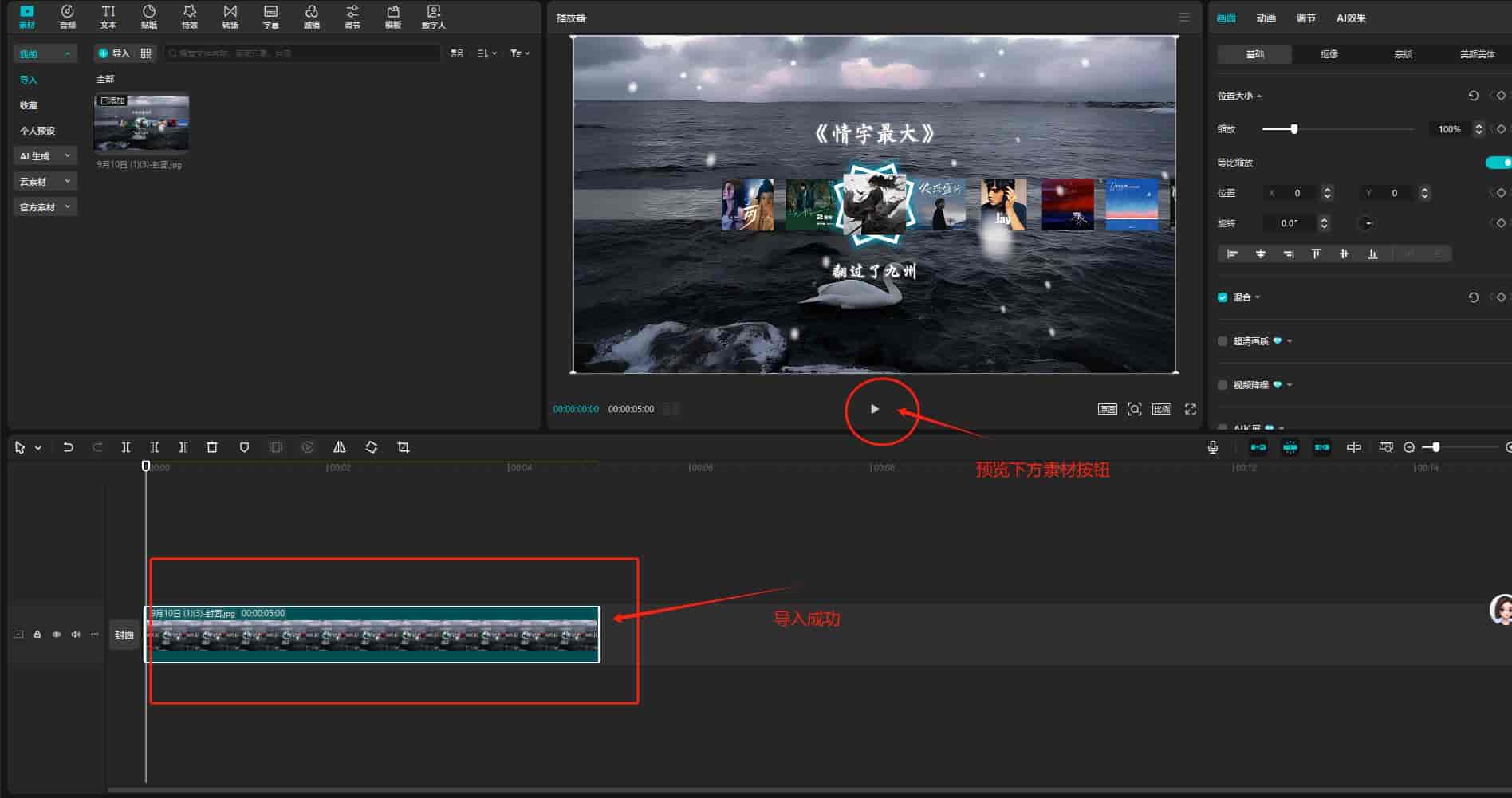Open the 贴纸 stickers panel icon
The width and height of the screenshot is (1512, 798).
(149, 16)
